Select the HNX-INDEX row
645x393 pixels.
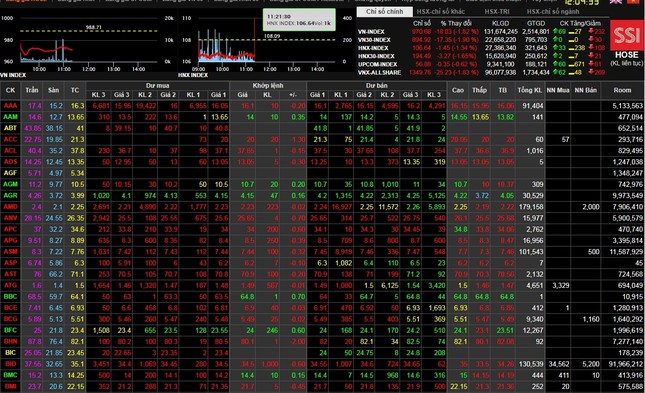click(481, 48)
